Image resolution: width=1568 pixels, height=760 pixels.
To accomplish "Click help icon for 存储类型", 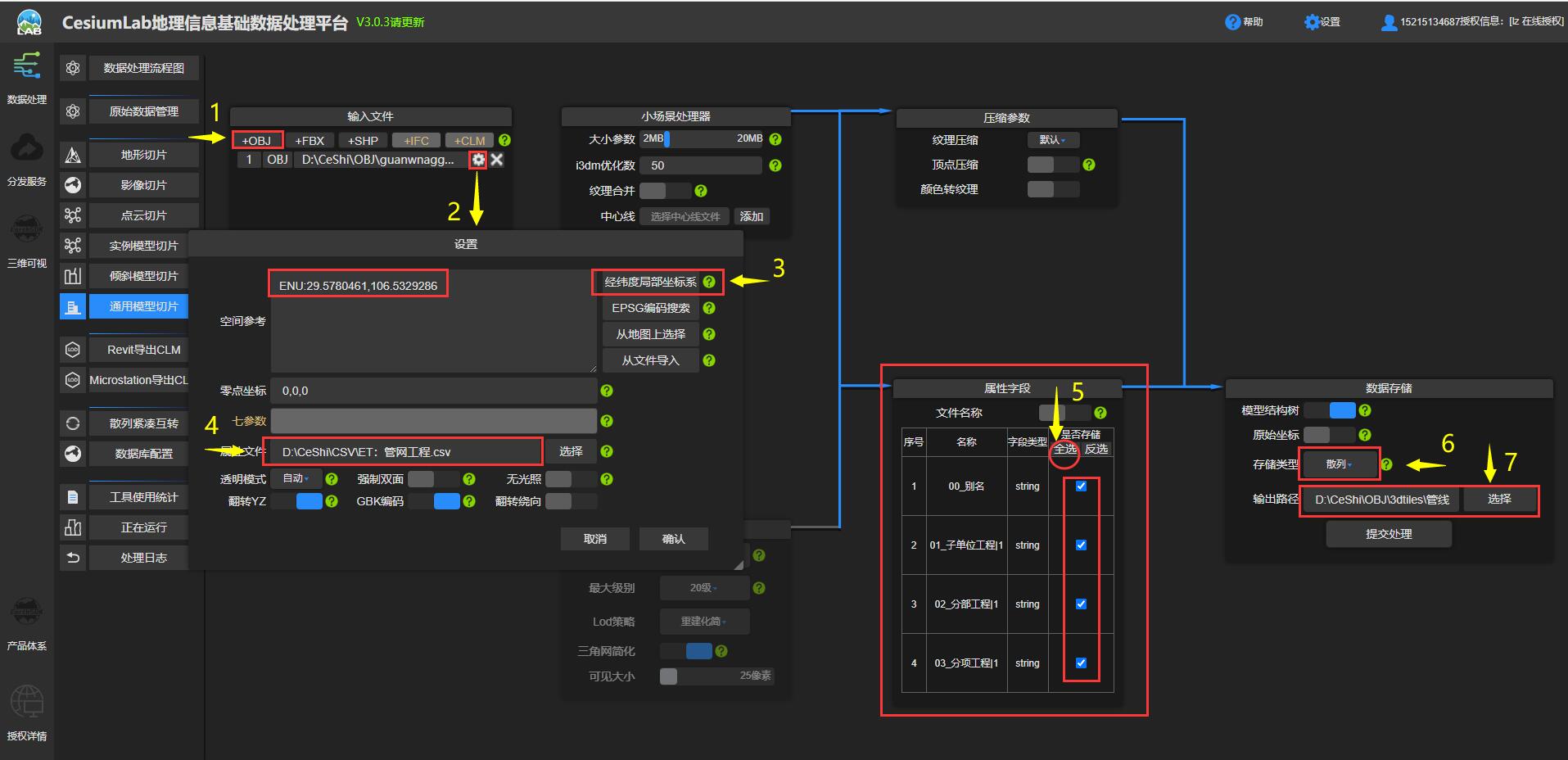I will 1386,464.
